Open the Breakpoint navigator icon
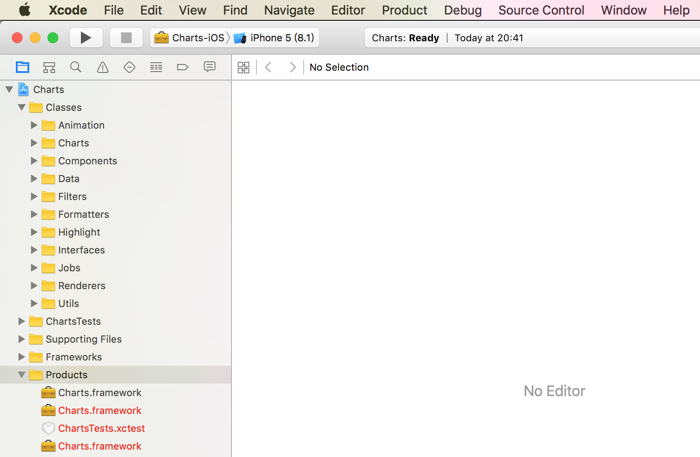 [183, 67]
